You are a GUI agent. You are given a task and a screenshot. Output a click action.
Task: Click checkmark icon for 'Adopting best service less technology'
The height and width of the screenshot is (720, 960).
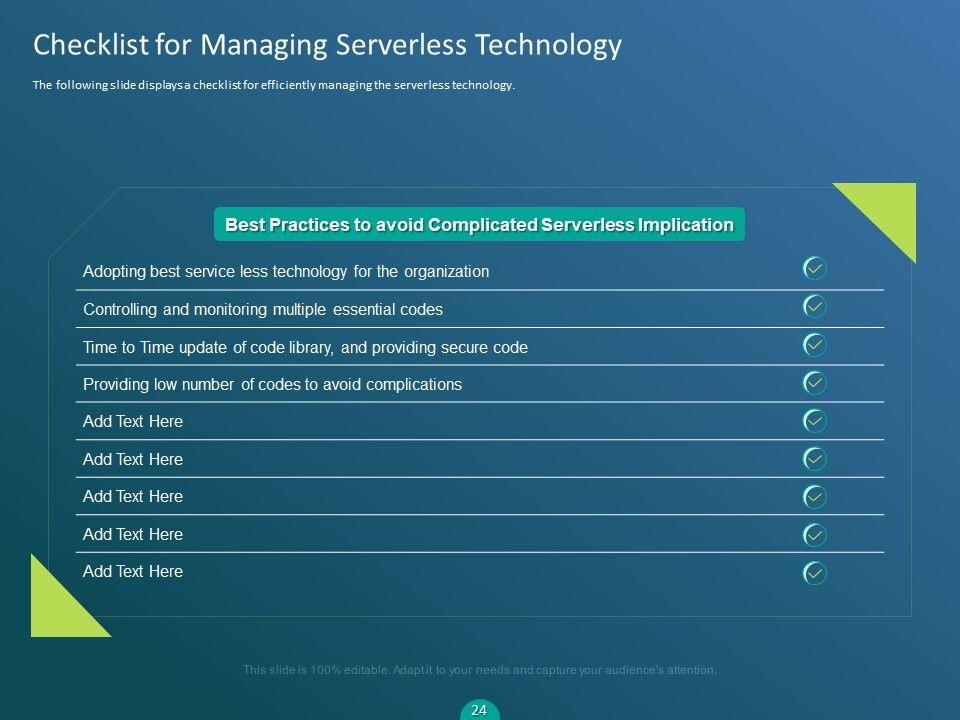(815, 268)
